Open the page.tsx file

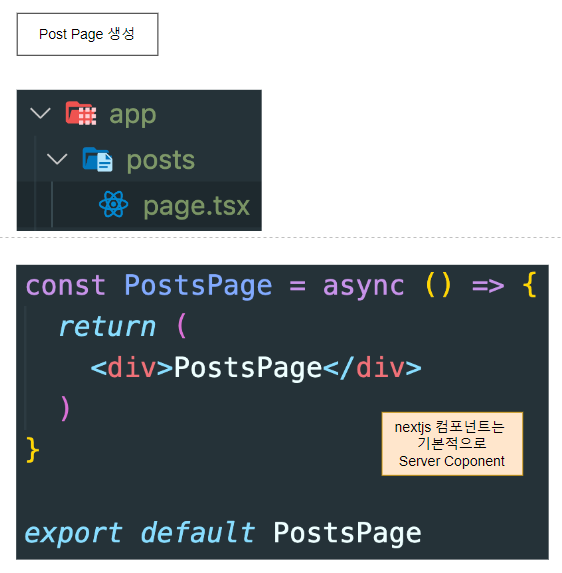coord(197,206)
